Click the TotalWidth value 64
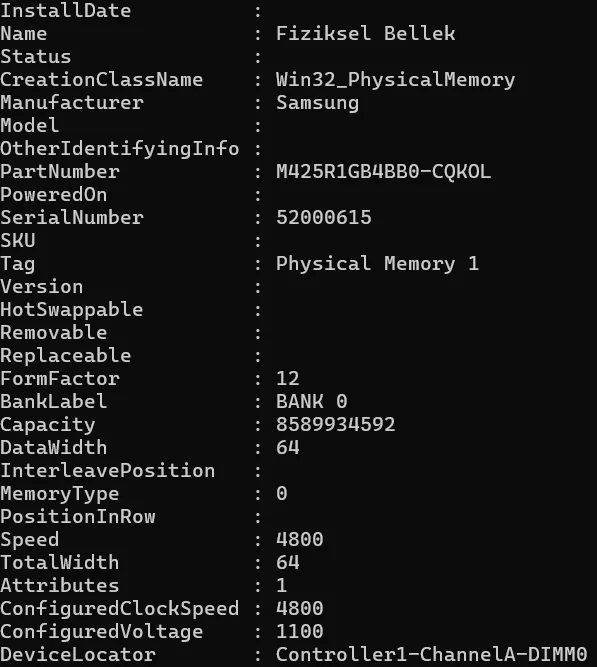Screen dimensions: 597x667 [288, 562]
